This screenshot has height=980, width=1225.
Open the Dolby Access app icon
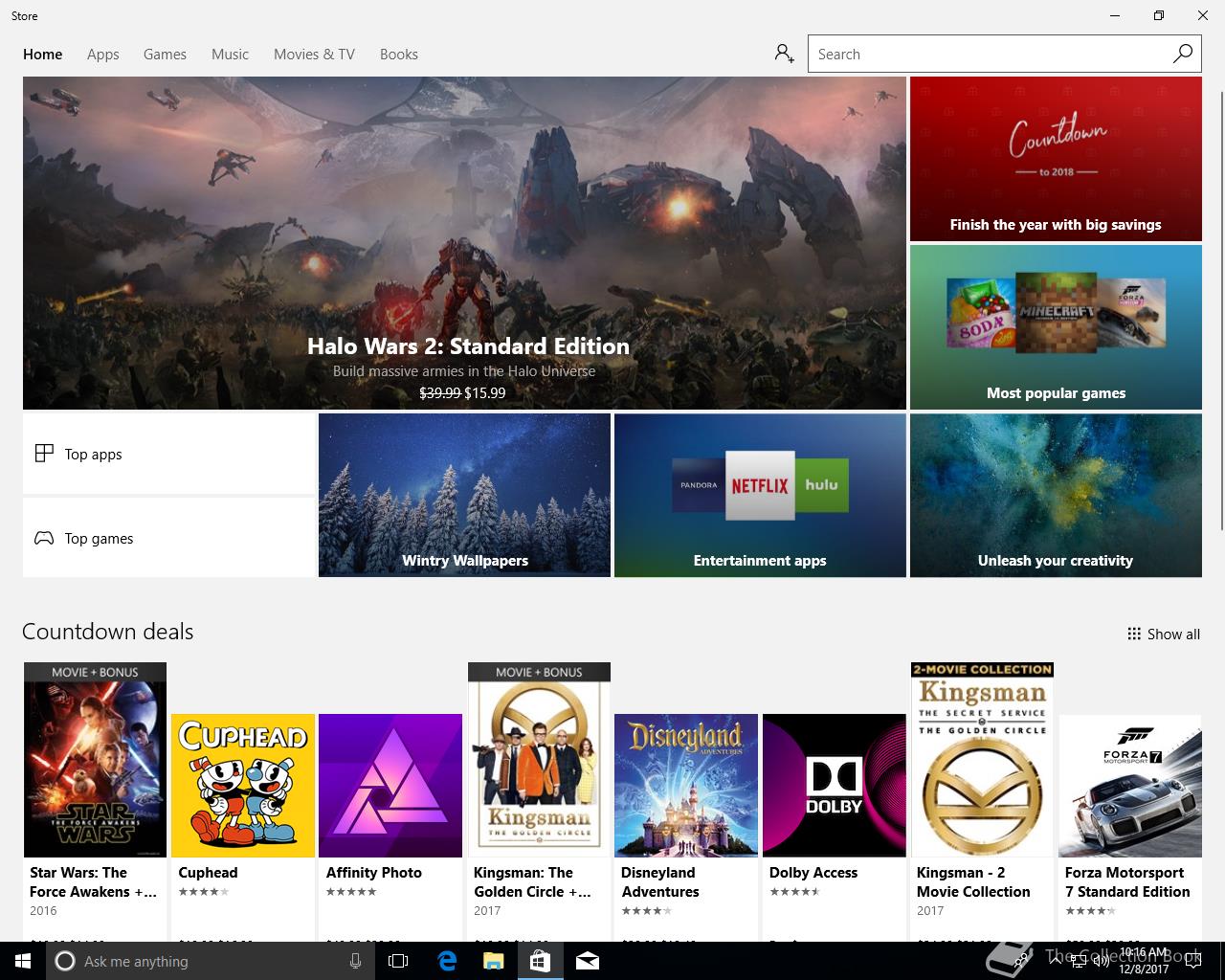point(835,786)
